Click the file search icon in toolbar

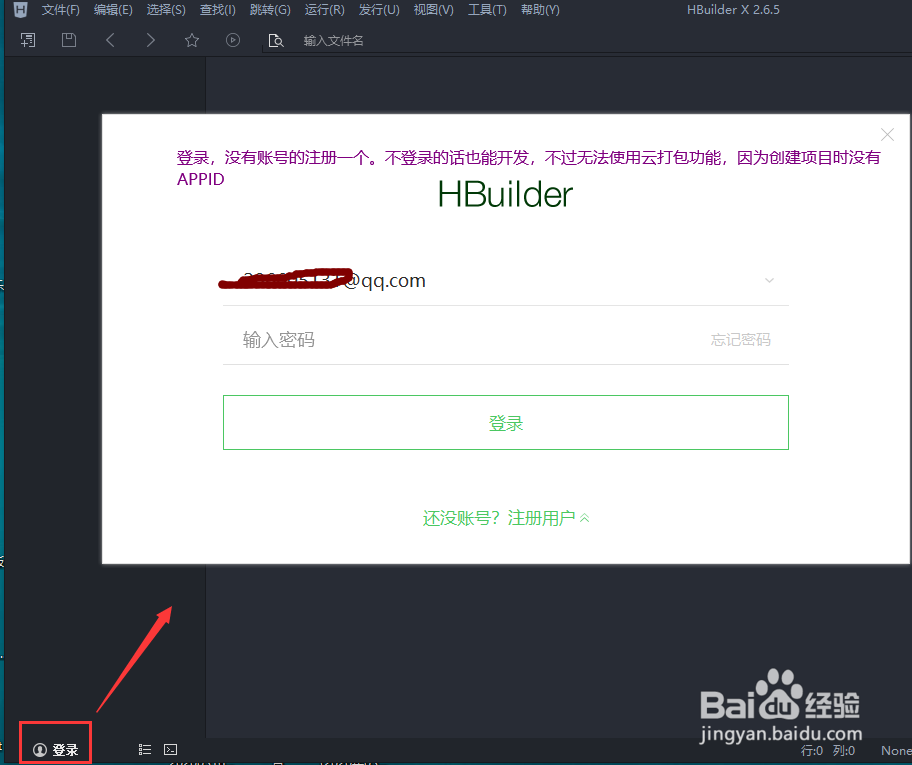pos(275,41)
